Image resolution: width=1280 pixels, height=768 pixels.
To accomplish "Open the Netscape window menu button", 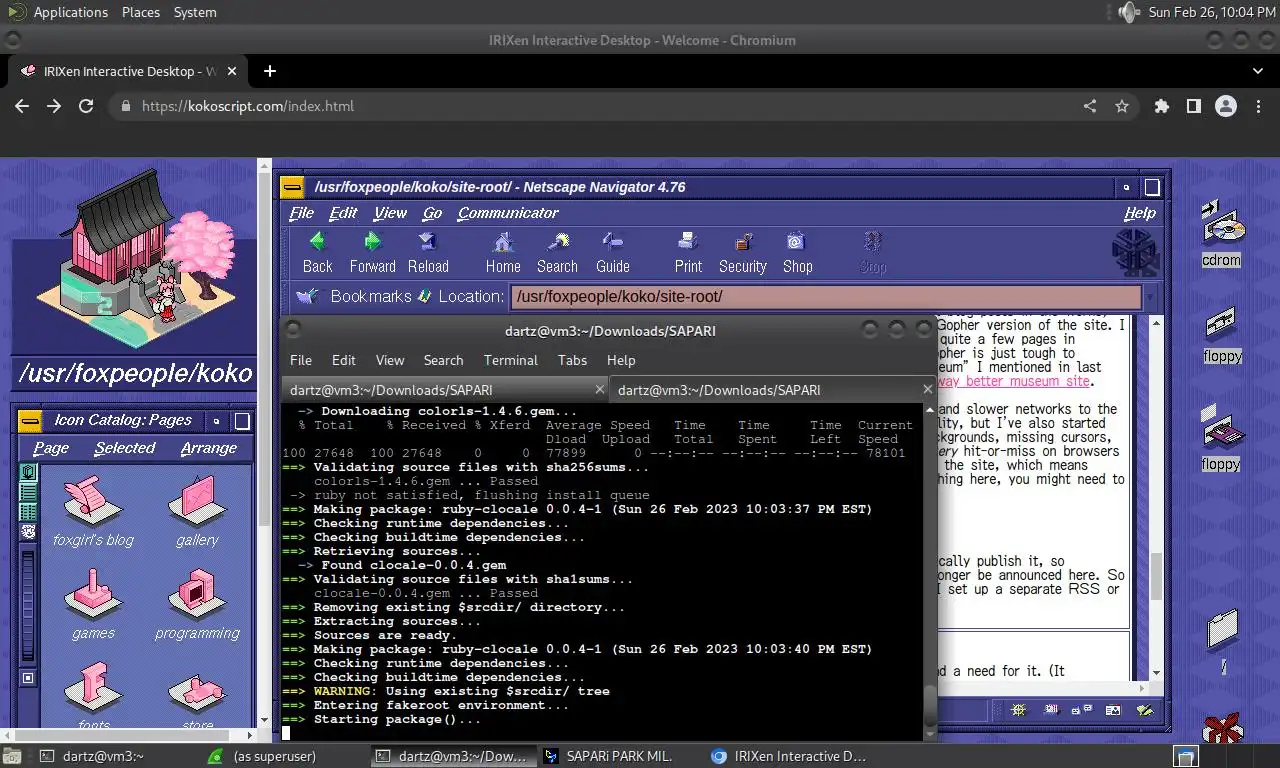I will tap(292, 187).
